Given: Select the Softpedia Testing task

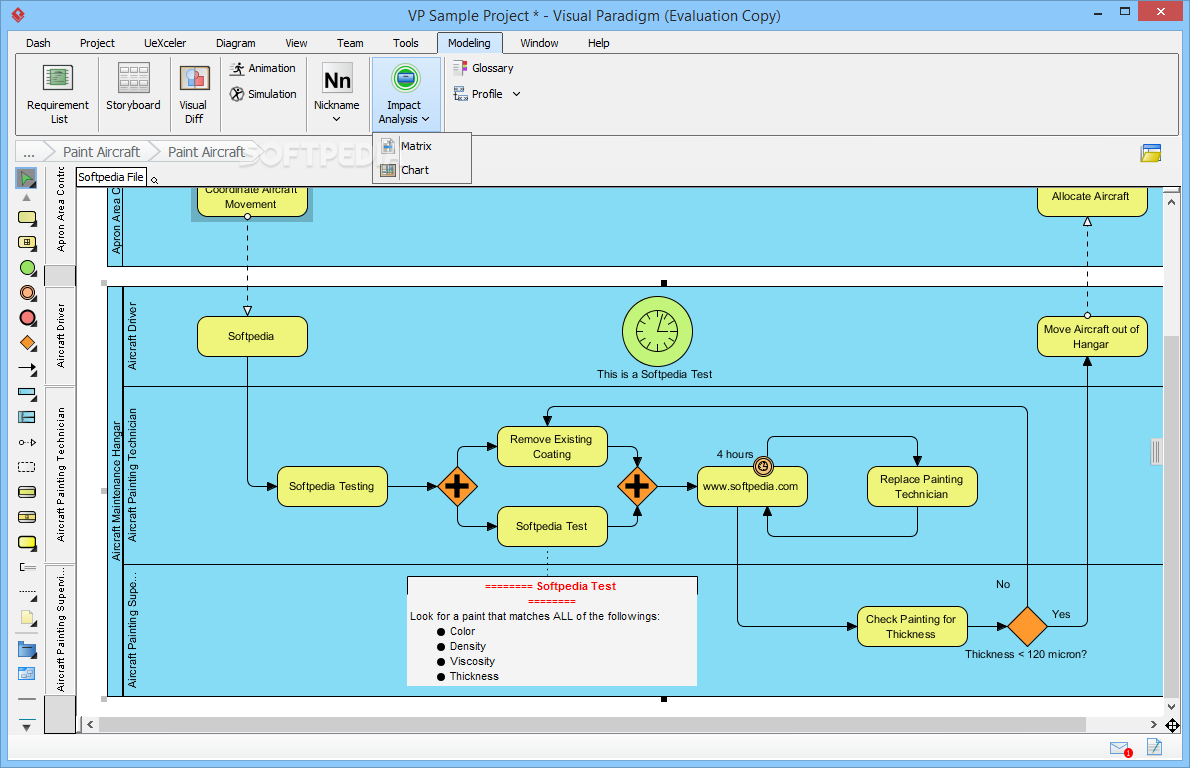Looking at the screenshot, I should 332,486.
